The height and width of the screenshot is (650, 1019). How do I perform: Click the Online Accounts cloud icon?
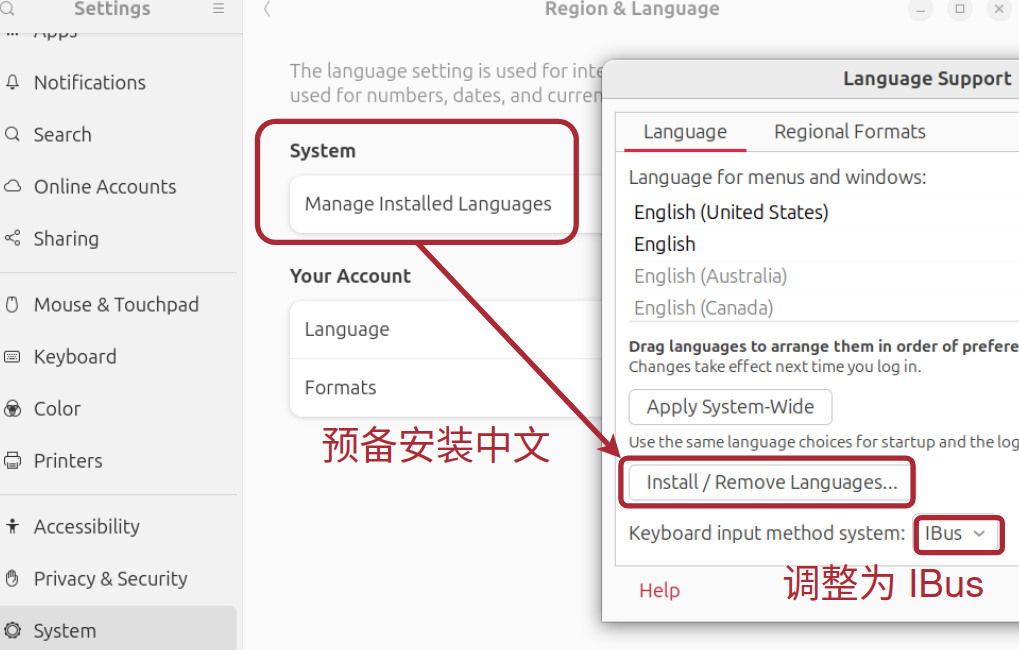(x=13, y=187)
